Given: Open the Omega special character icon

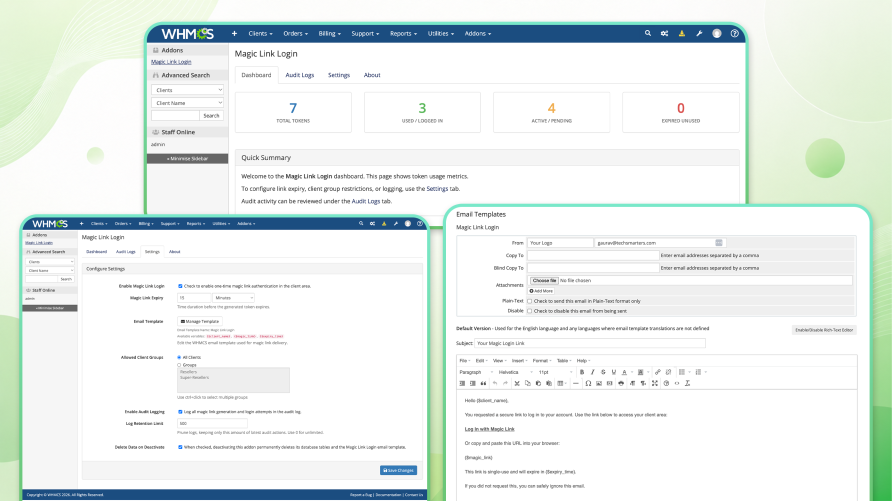Looking at the screenshot, I should [x=588, y=383].
